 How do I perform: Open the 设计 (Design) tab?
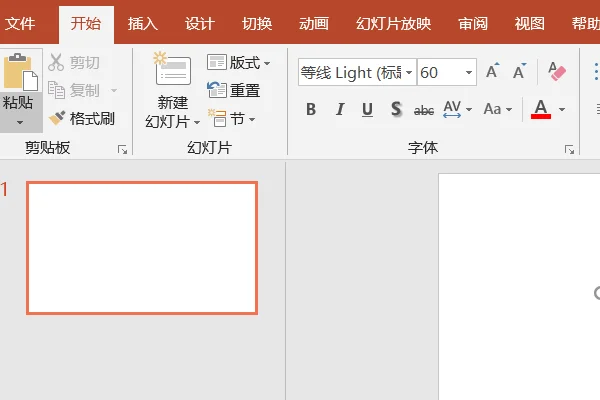point(199,24)
